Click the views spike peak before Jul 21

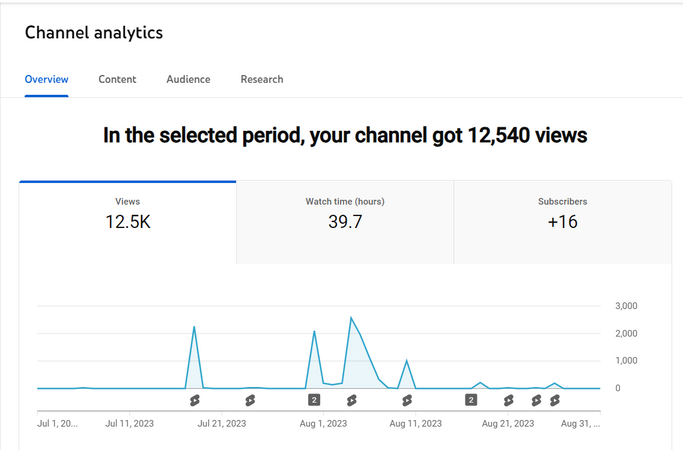[194, 327]
